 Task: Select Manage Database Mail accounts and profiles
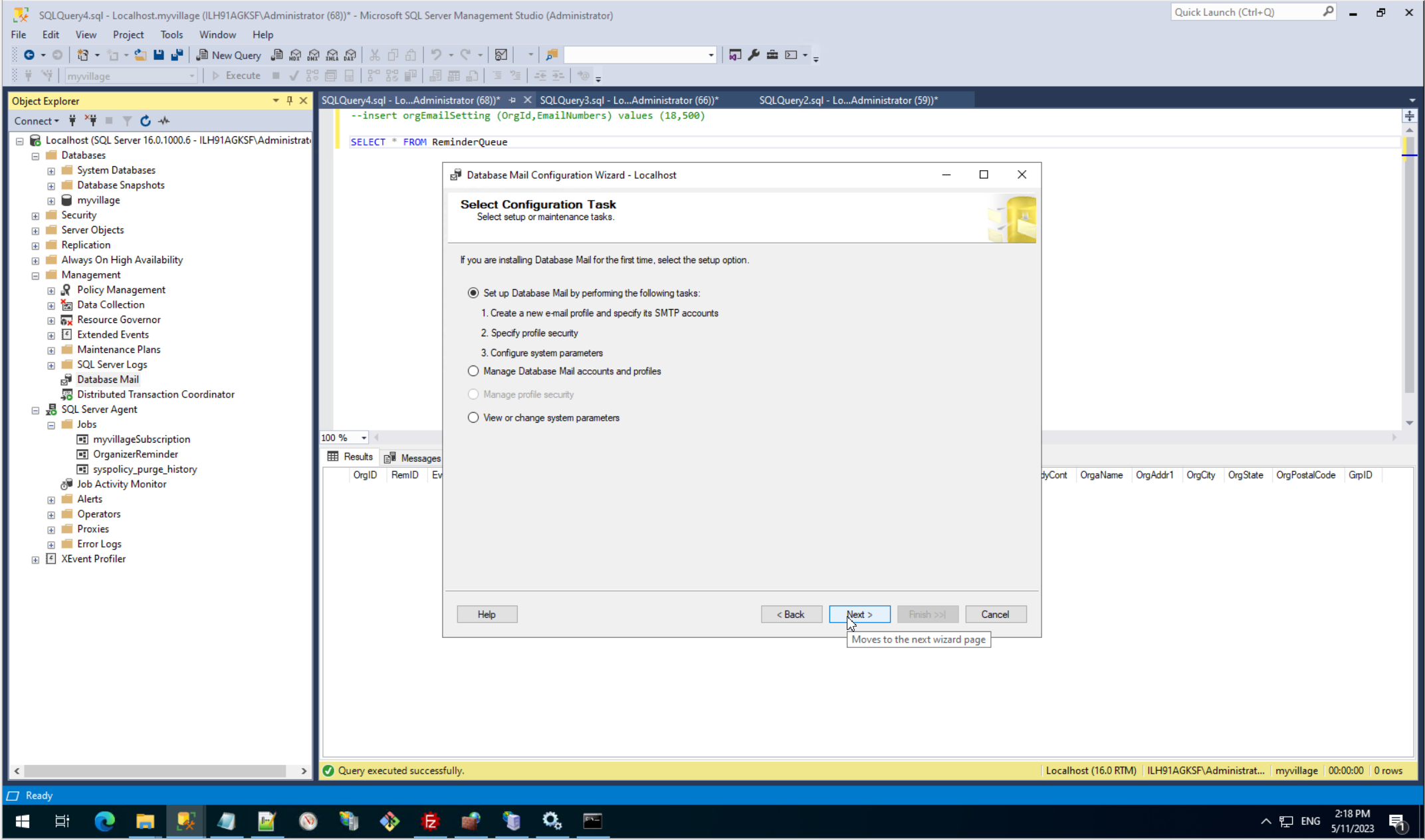coord(473,371)
